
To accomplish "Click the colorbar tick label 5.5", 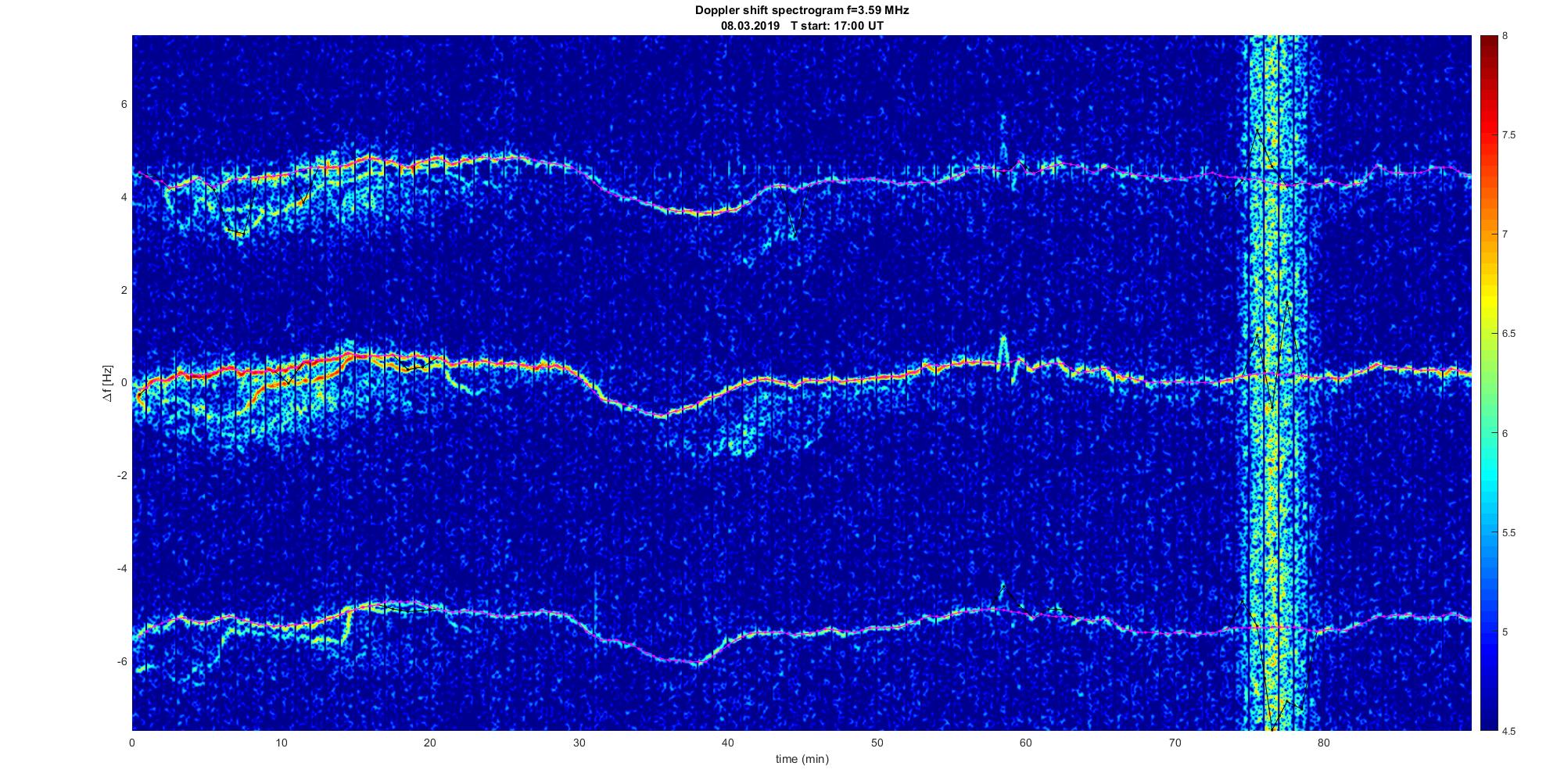I will point(1509,533).
